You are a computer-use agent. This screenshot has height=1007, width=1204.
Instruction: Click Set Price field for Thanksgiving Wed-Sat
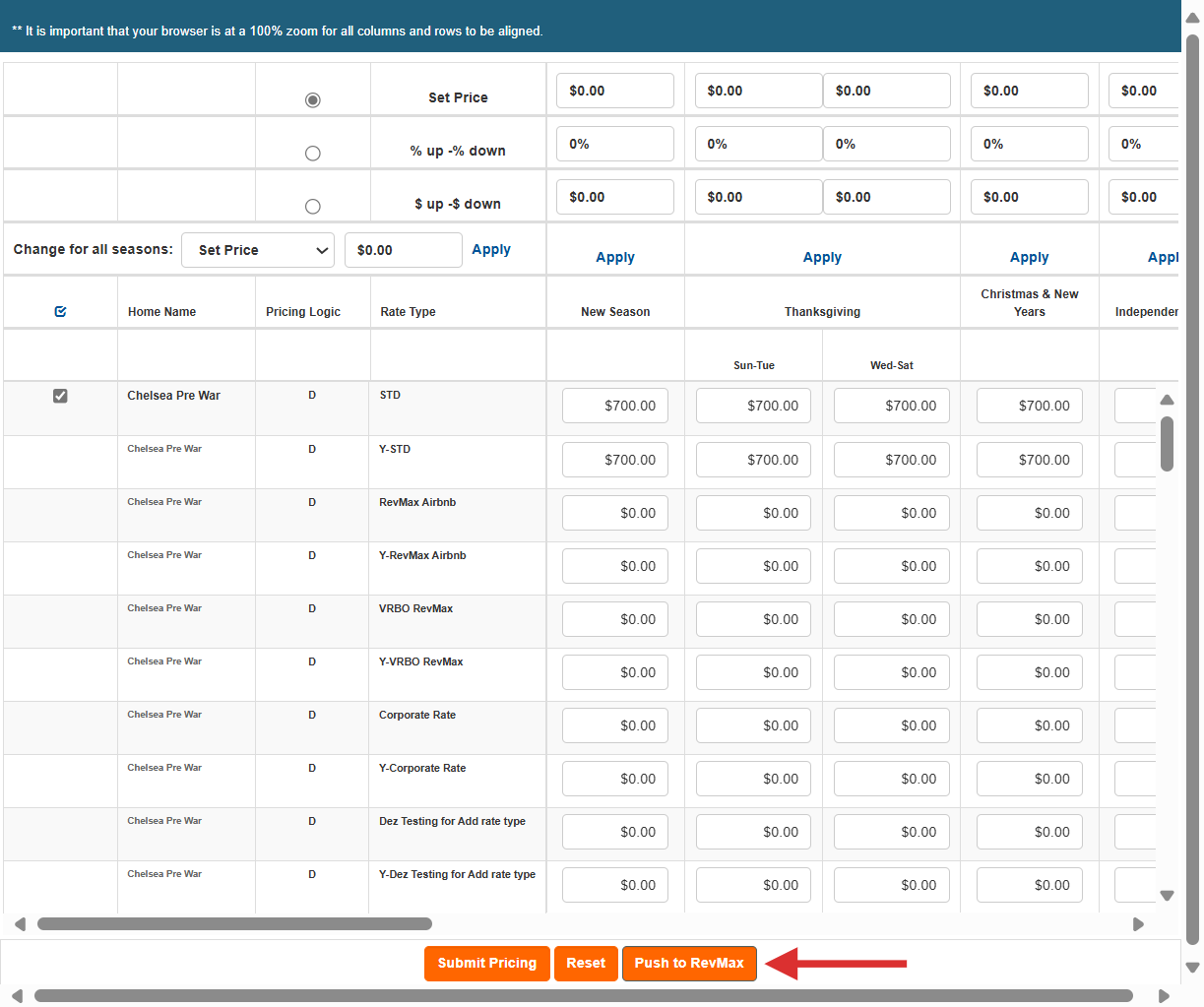pos(887,91)
